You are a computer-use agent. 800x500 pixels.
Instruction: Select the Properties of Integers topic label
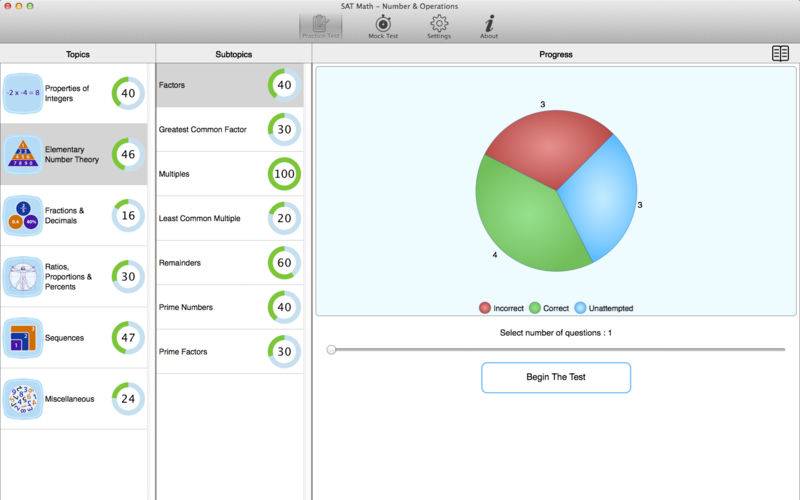67,93
